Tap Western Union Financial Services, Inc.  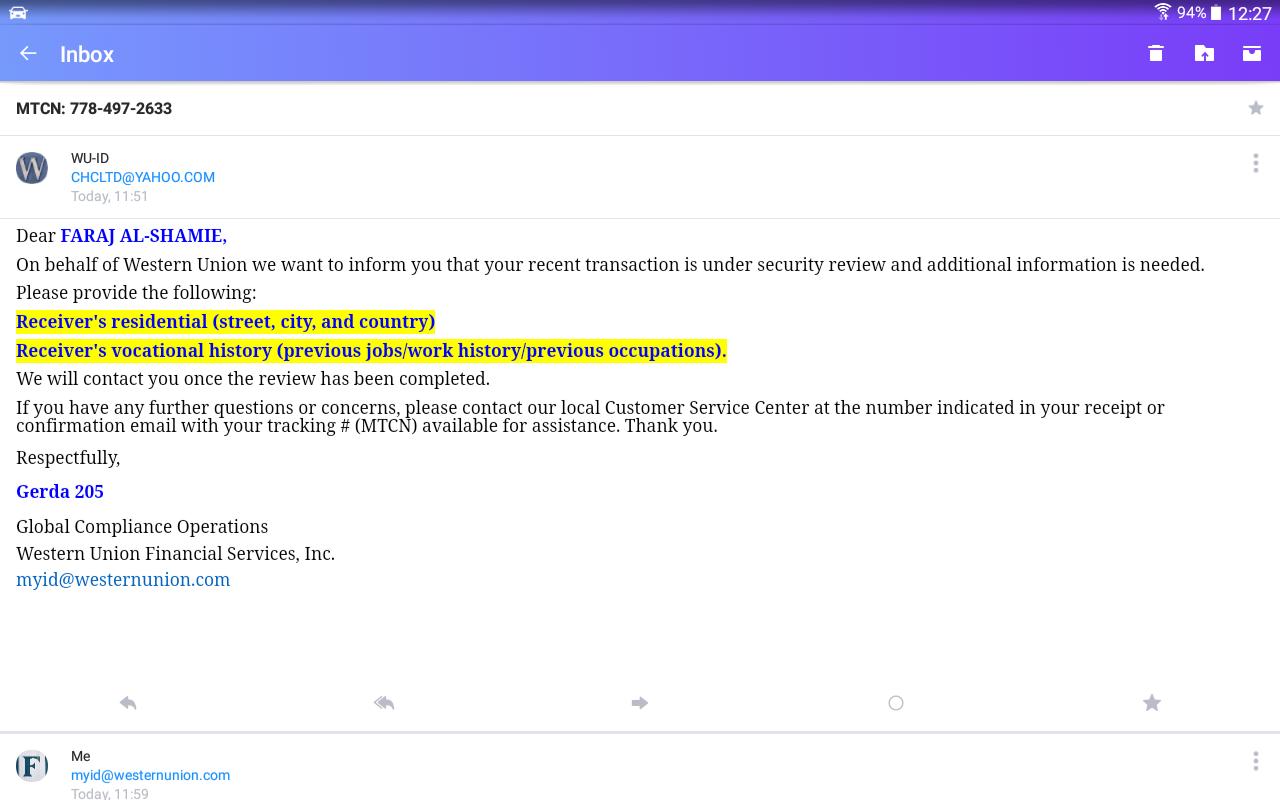point(175,553)
